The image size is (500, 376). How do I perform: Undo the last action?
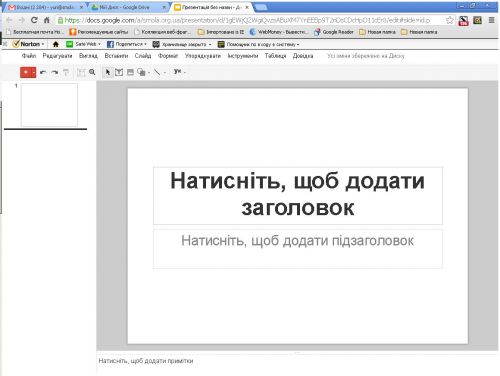point(43,72)
